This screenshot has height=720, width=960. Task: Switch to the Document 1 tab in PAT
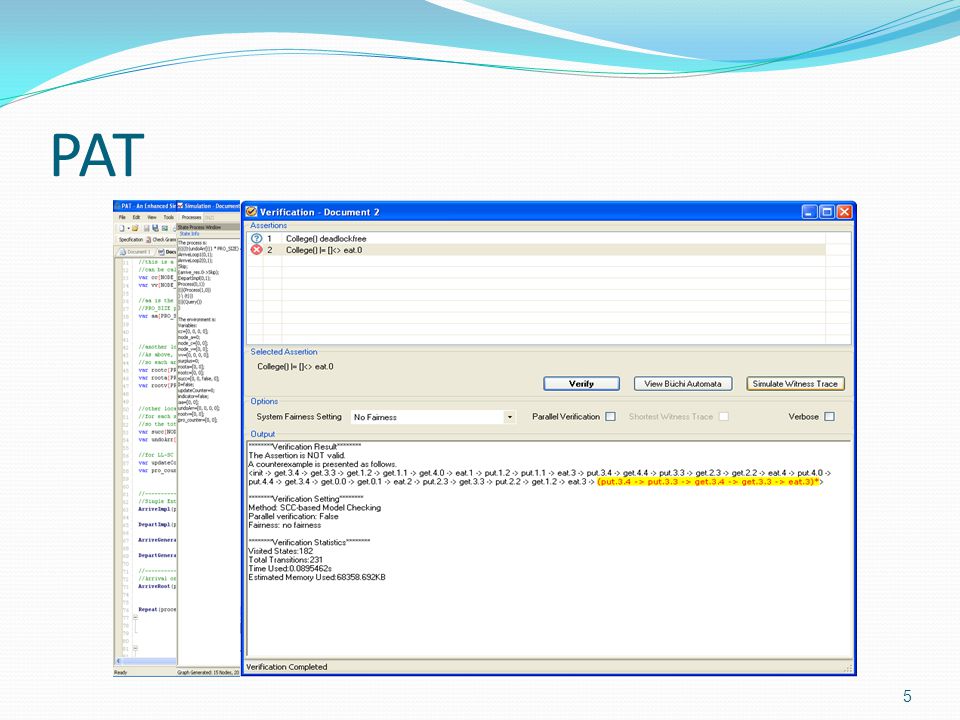click(x=136, y=252)
